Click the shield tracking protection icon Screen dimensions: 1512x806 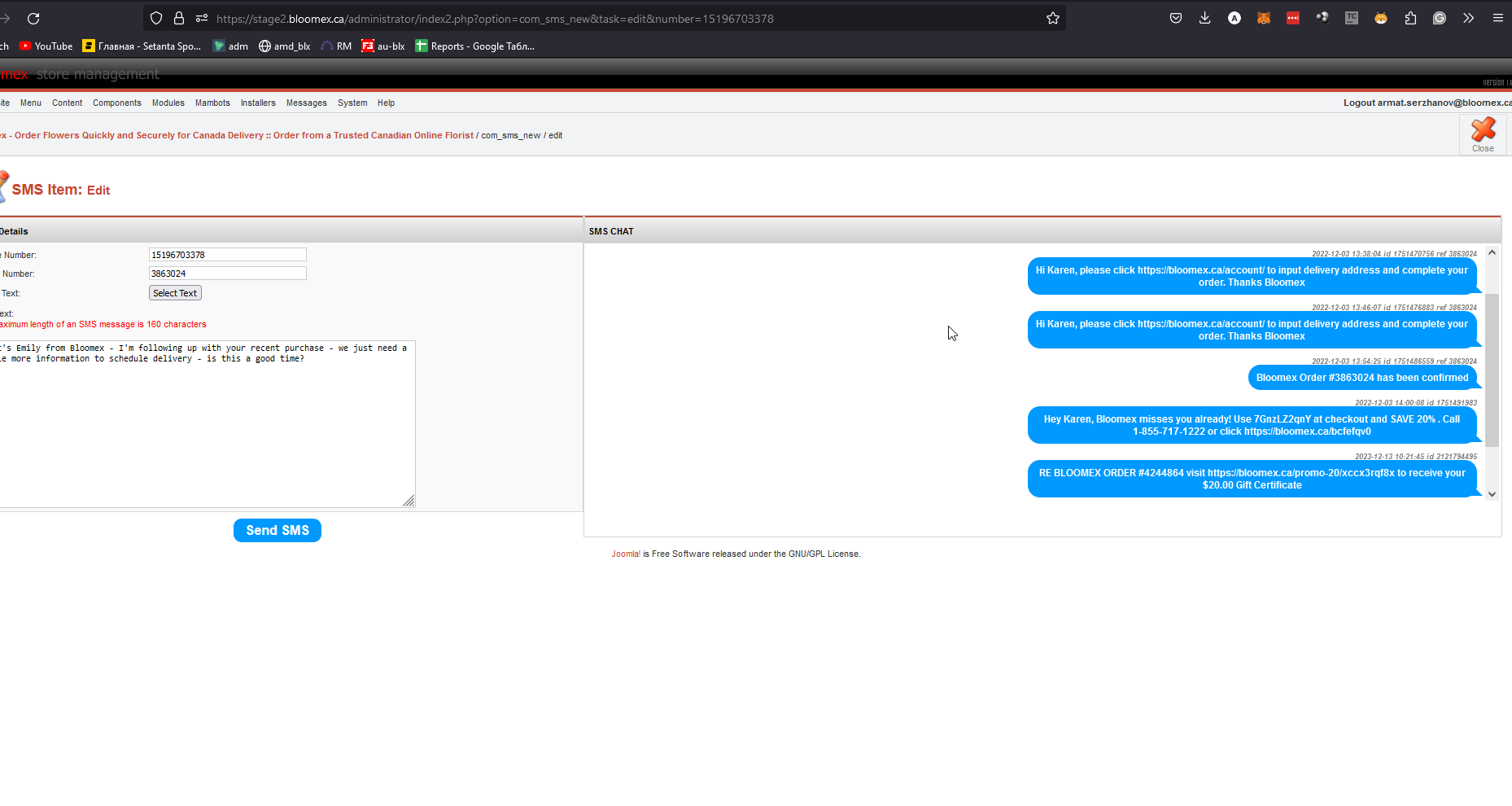(x=156, y=18)
